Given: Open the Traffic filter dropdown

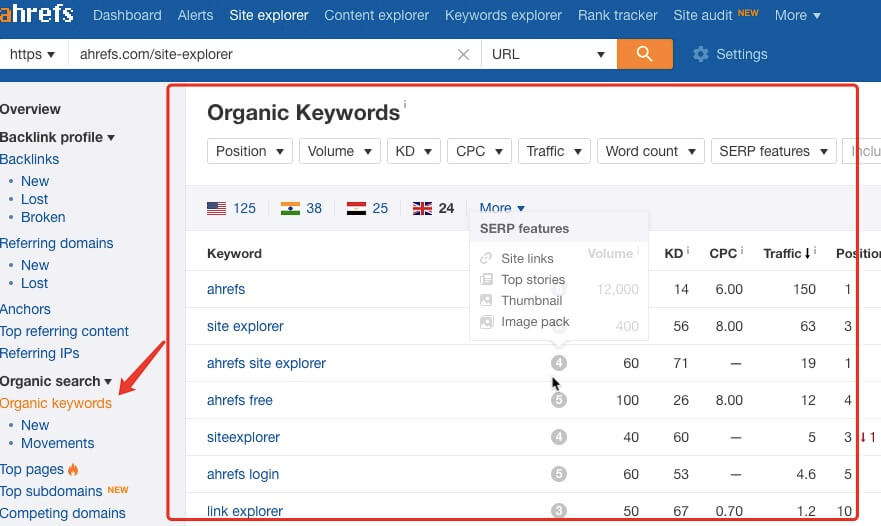Looking at the screenshot, I should coord(554,151).
